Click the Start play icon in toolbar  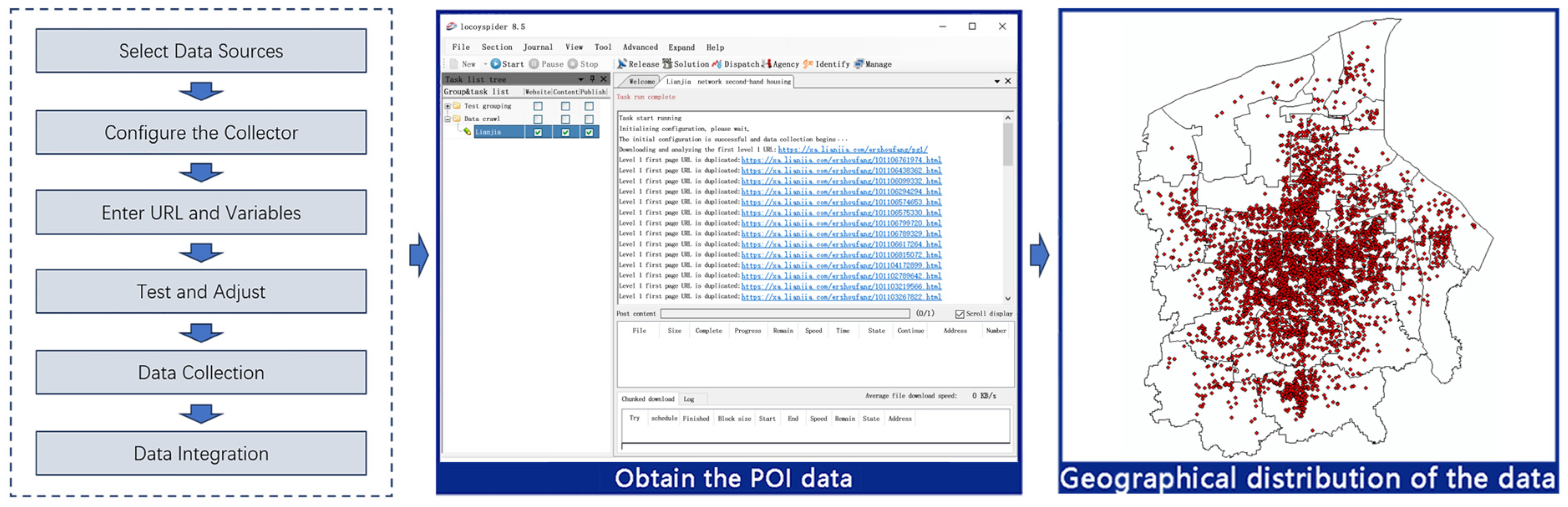tap(495, 64)
